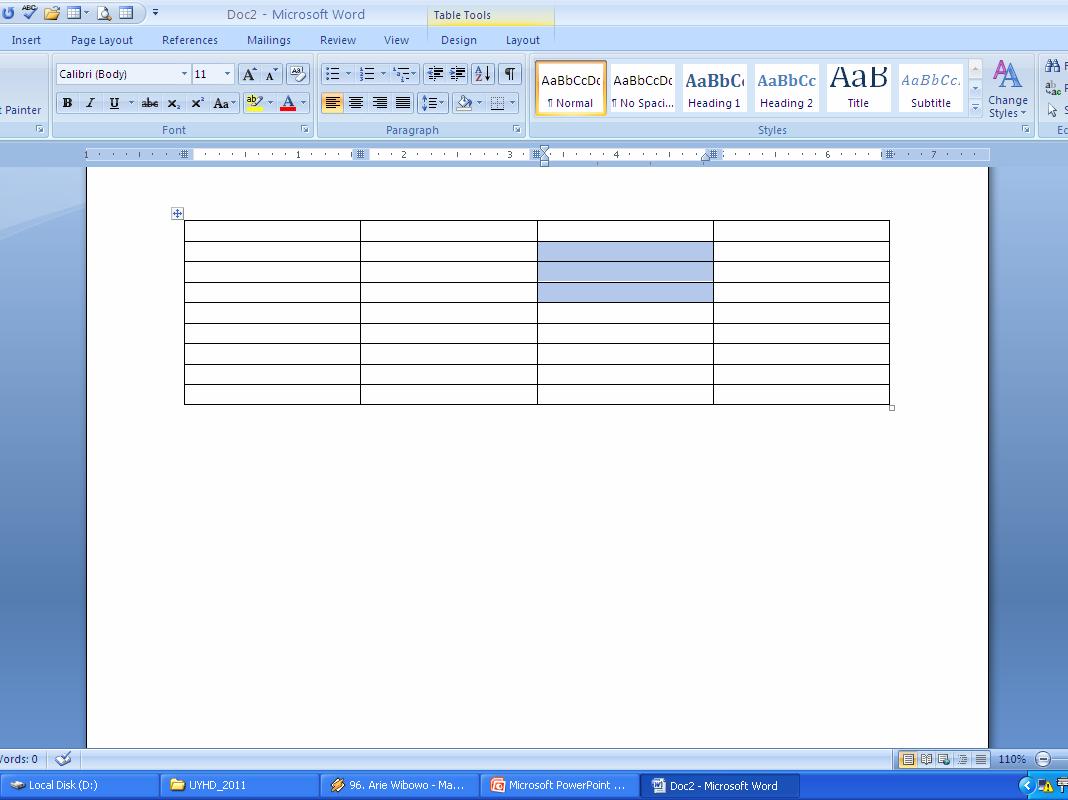Apply the Heading 2 style

787,89
